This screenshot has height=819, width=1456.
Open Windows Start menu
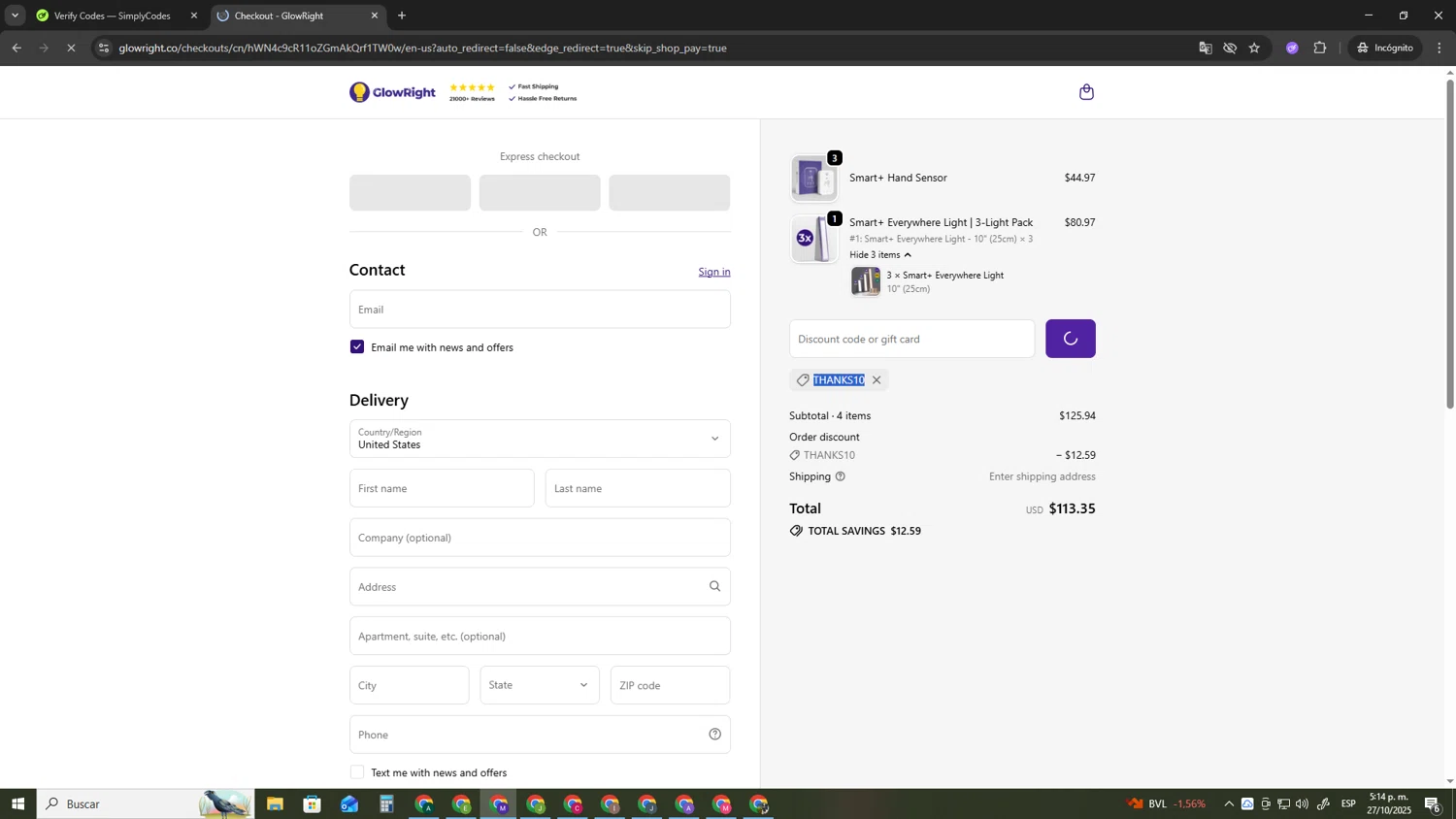pyautogui.click(x=17, y=803)
